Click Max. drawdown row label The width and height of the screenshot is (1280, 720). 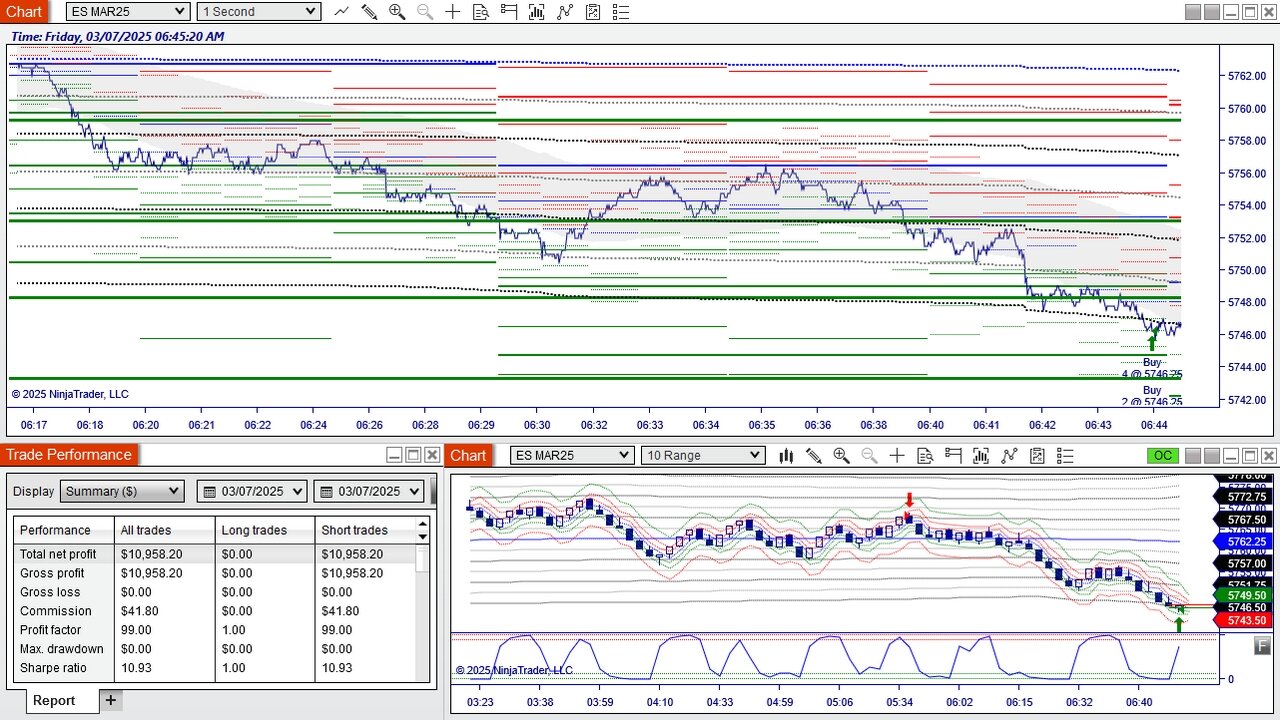pos(62,649)
